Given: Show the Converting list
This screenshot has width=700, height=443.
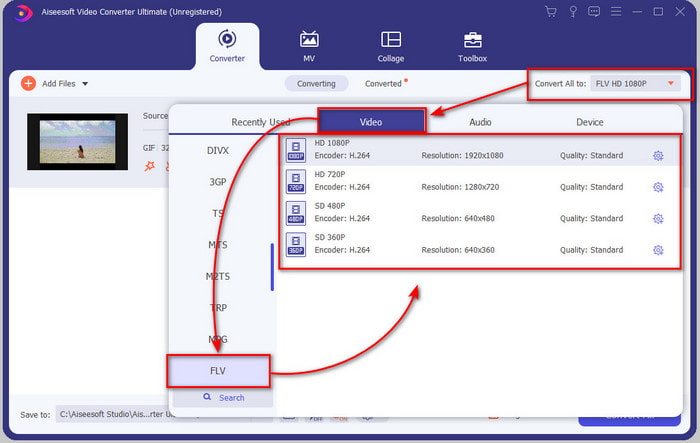Looking at the screenshot, I should pos(316,84).
